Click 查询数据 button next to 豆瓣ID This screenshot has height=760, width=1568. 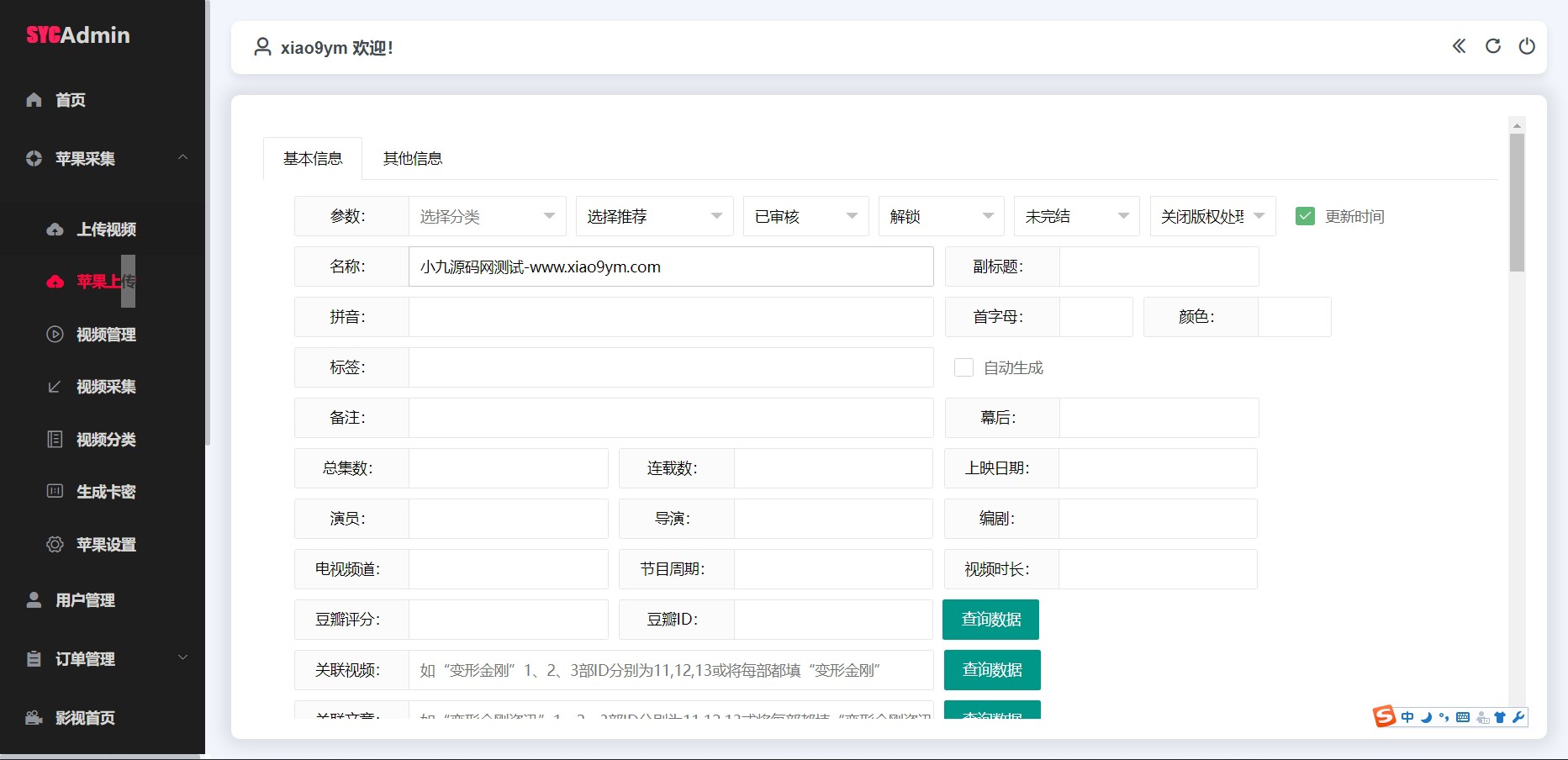990,620
